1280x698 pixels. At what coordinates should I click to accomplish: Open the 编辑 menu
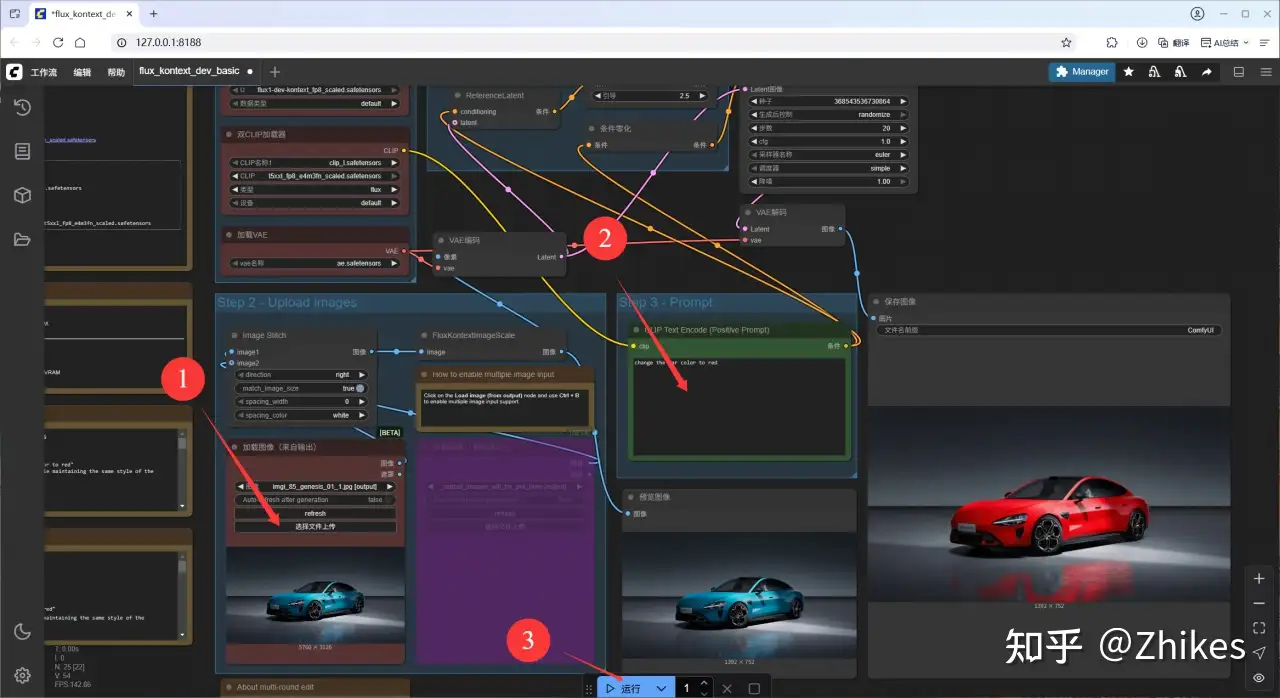pos(82,72)
